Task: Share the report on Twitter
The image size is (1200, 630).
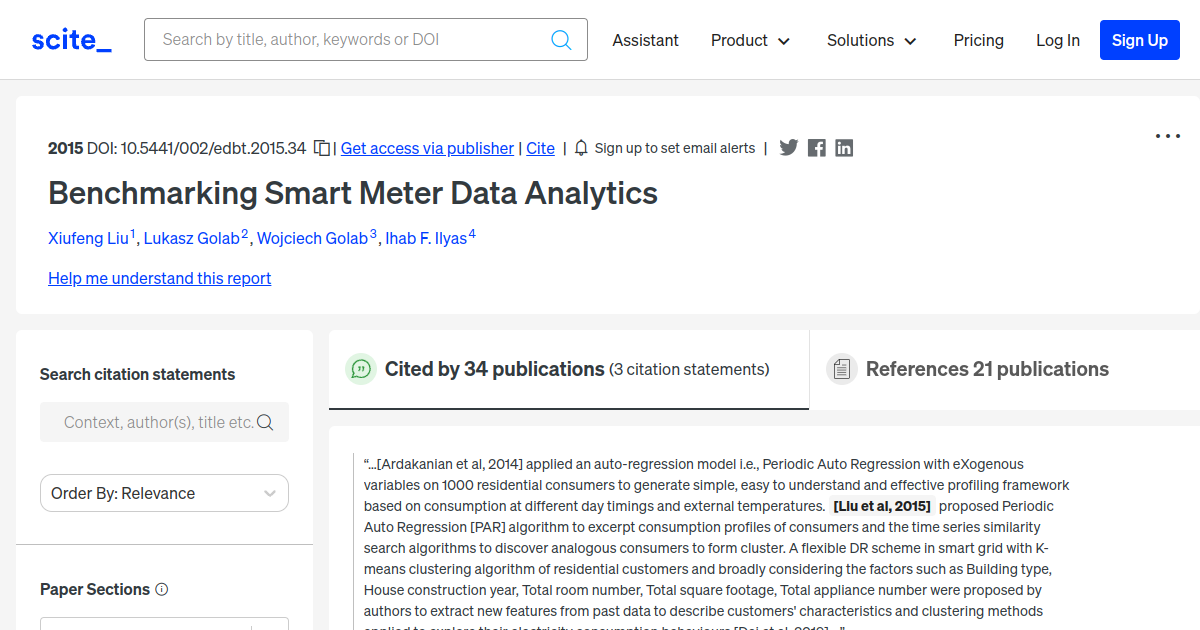Action: (x=789, y=148)
